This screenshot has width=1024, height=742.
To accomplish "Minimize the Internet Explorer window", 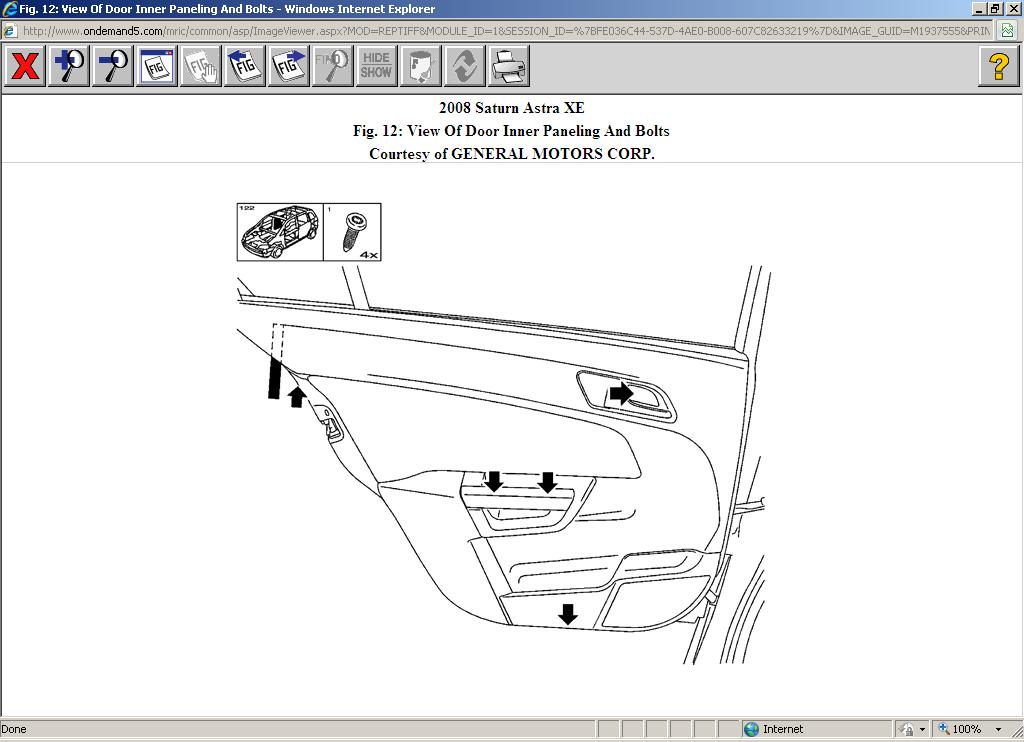I will pos(979,8).
